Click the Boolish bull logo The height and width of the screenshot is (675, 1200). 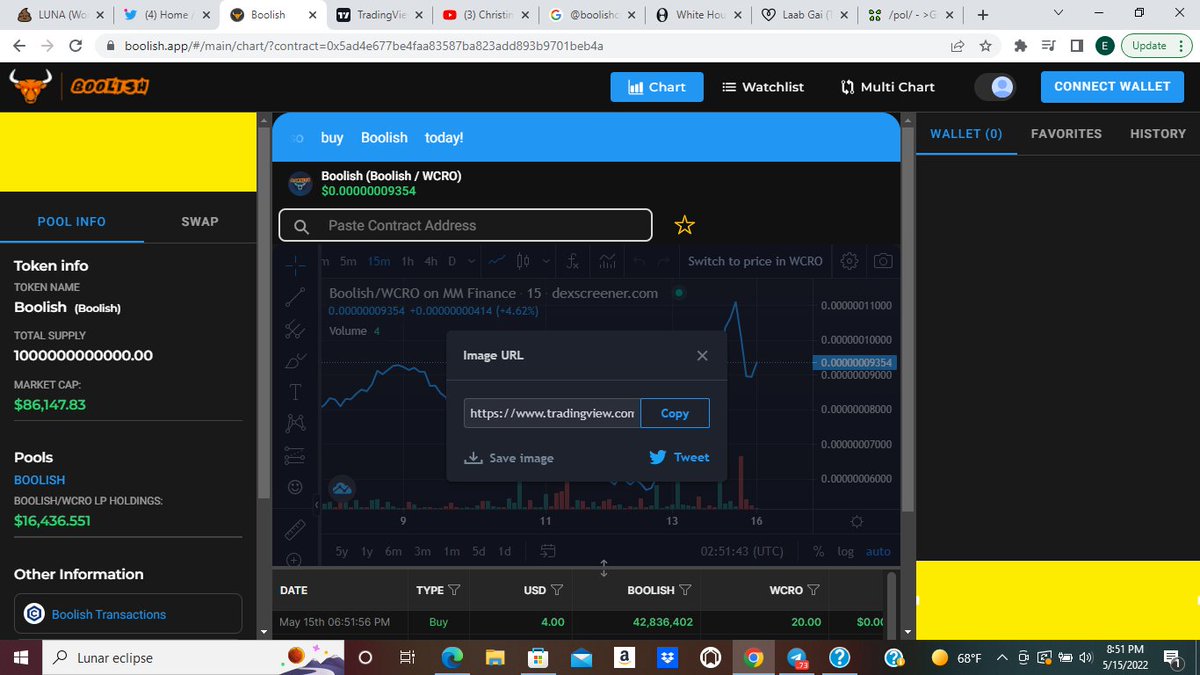click(29, 86)
